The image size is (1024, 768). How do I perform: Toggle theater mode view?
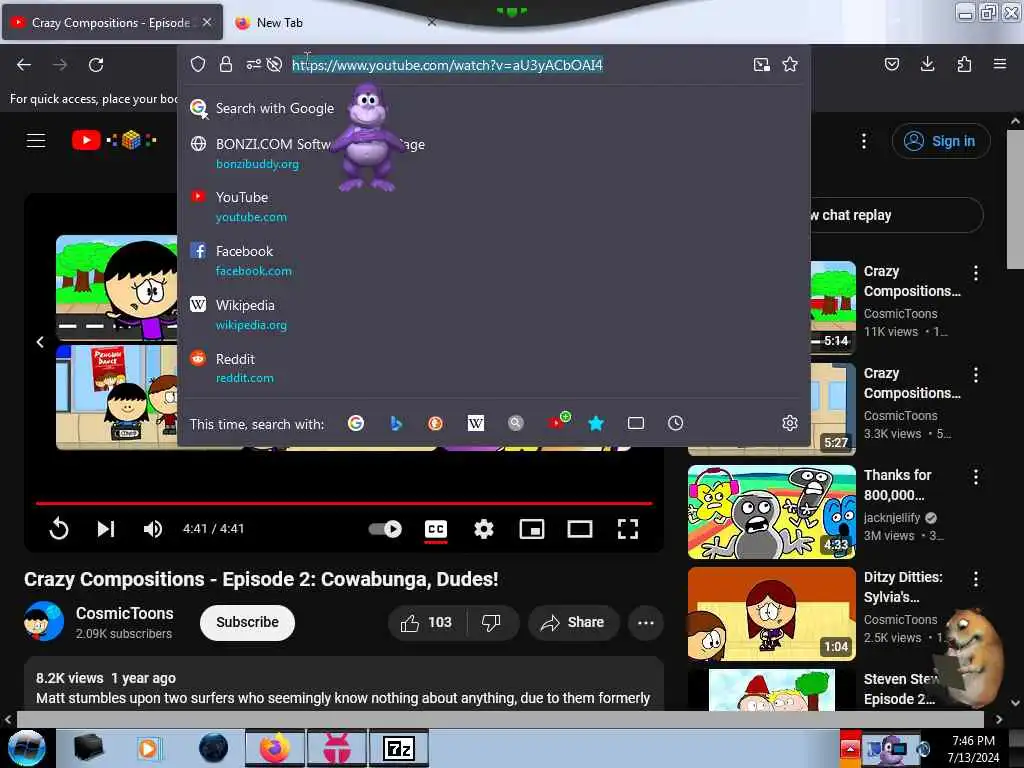(580, 528)
